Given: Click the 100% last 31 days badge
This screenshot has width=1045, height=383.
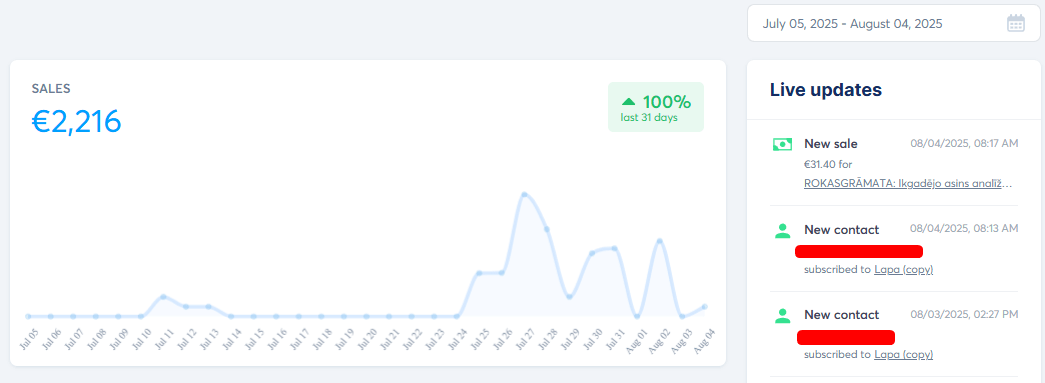Looking at the screenshot, I should click(656, 107).
